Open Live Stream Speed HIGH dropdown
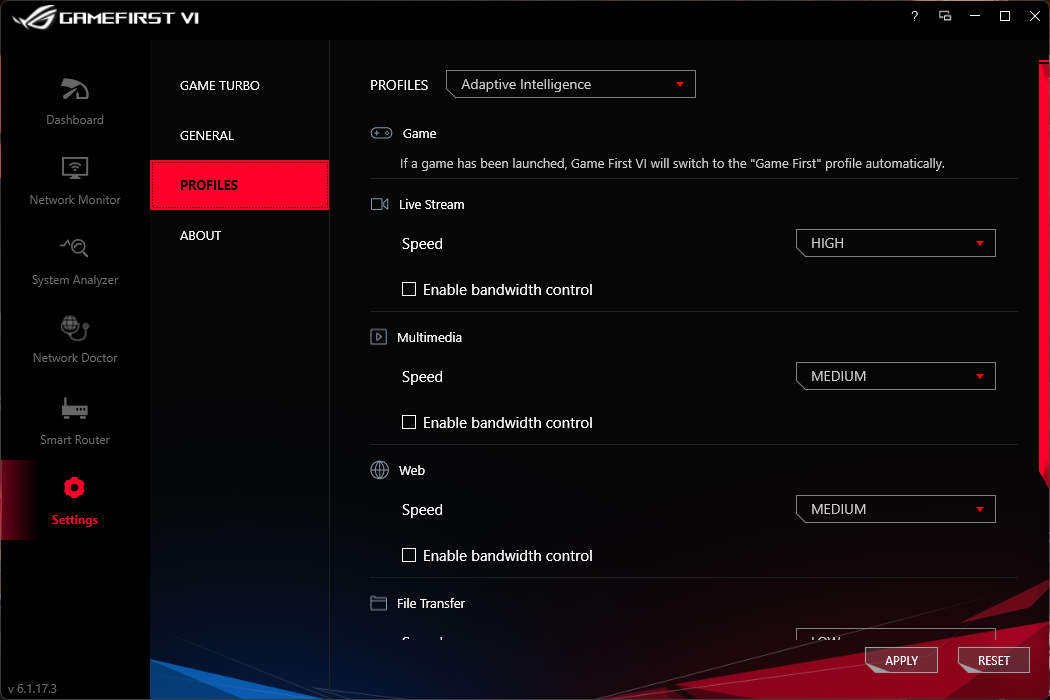This screenshot has width=1050, height=700. (x=895, y=243)
